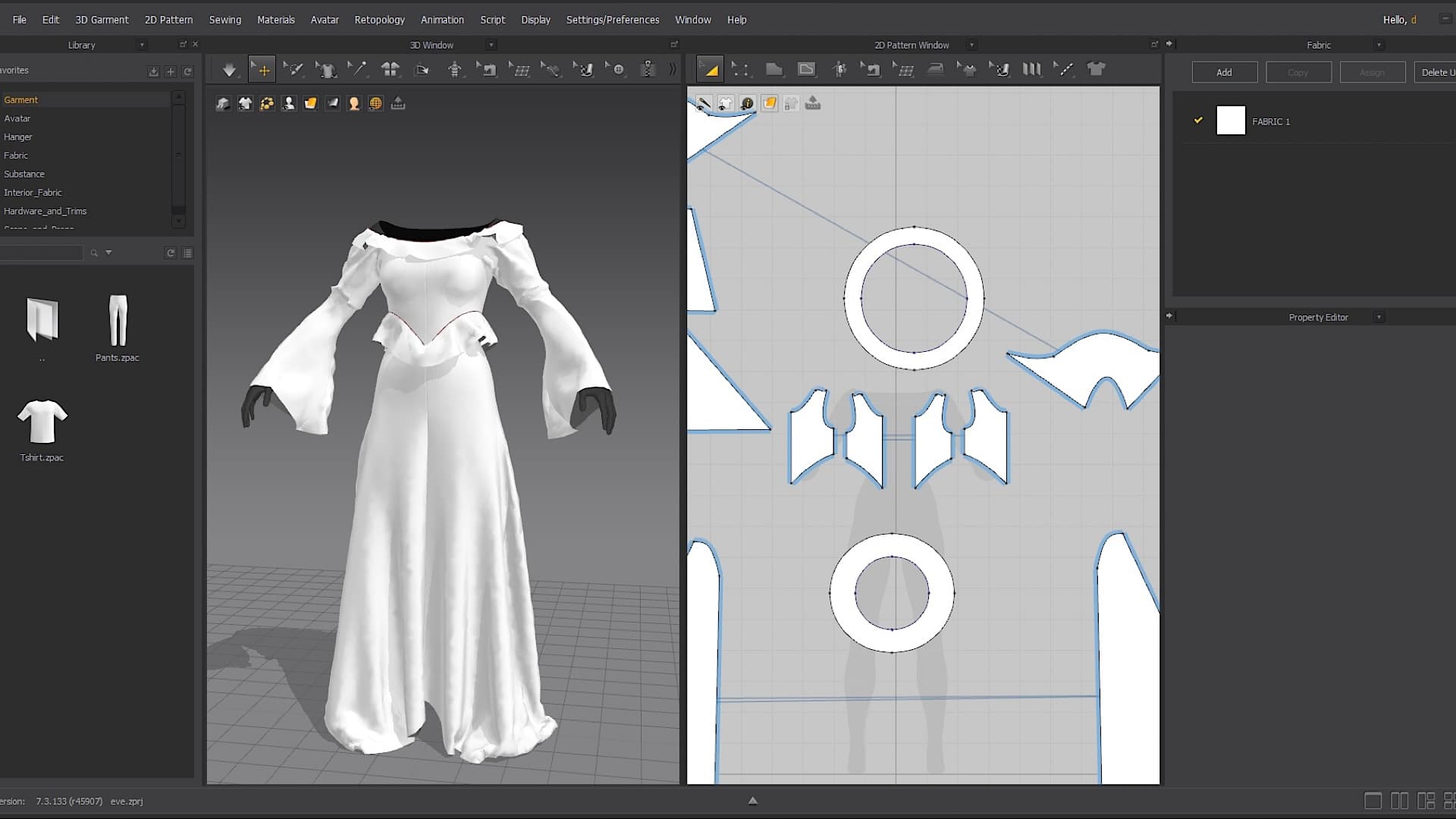Open the Sewing menu
Viewport: 1456px width, 819px height.
225,20
